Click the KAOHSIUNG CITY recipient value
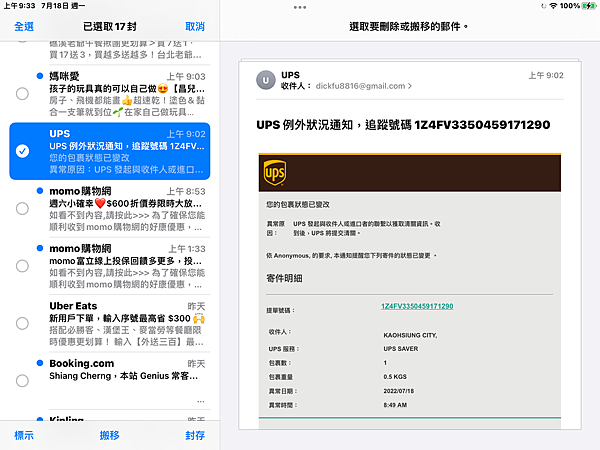This screenshot has width=600, height=450. click(410, 335)
